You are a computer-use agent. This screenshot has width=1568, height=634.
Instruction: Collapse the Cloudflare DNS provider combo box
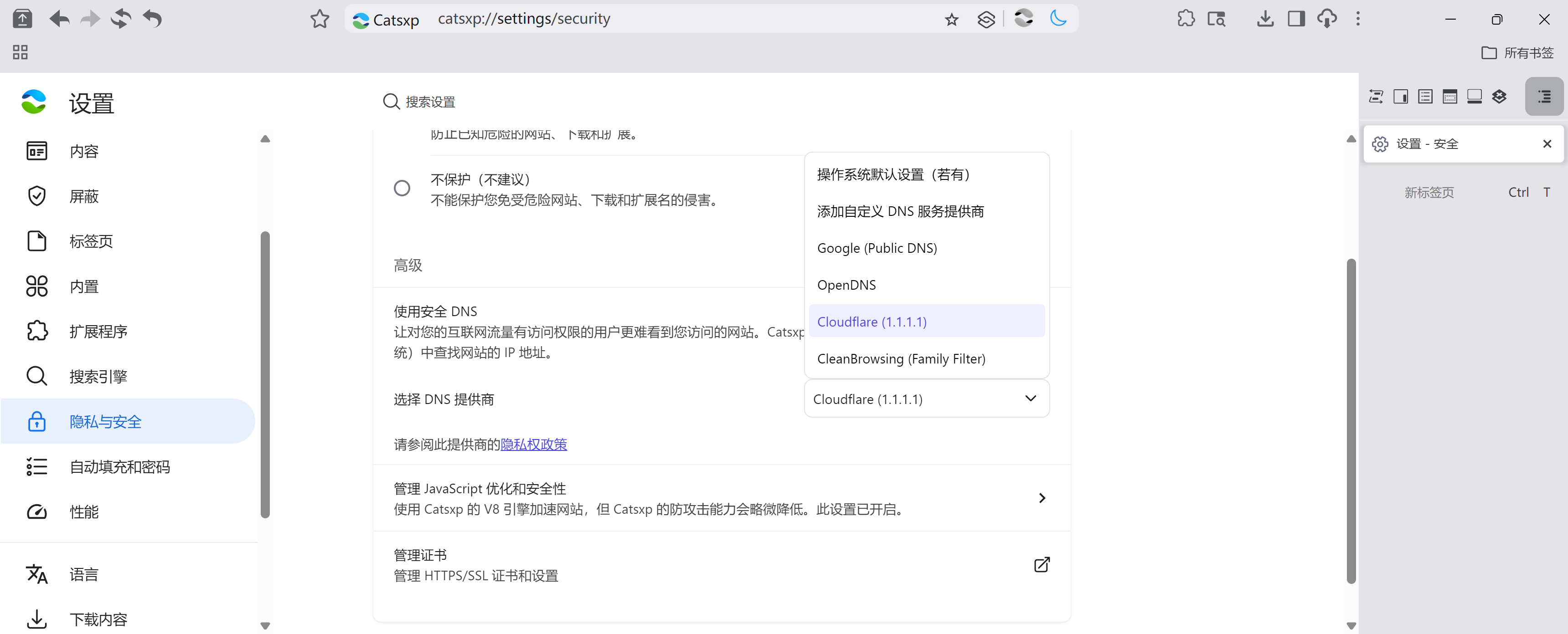coord(926,399)
